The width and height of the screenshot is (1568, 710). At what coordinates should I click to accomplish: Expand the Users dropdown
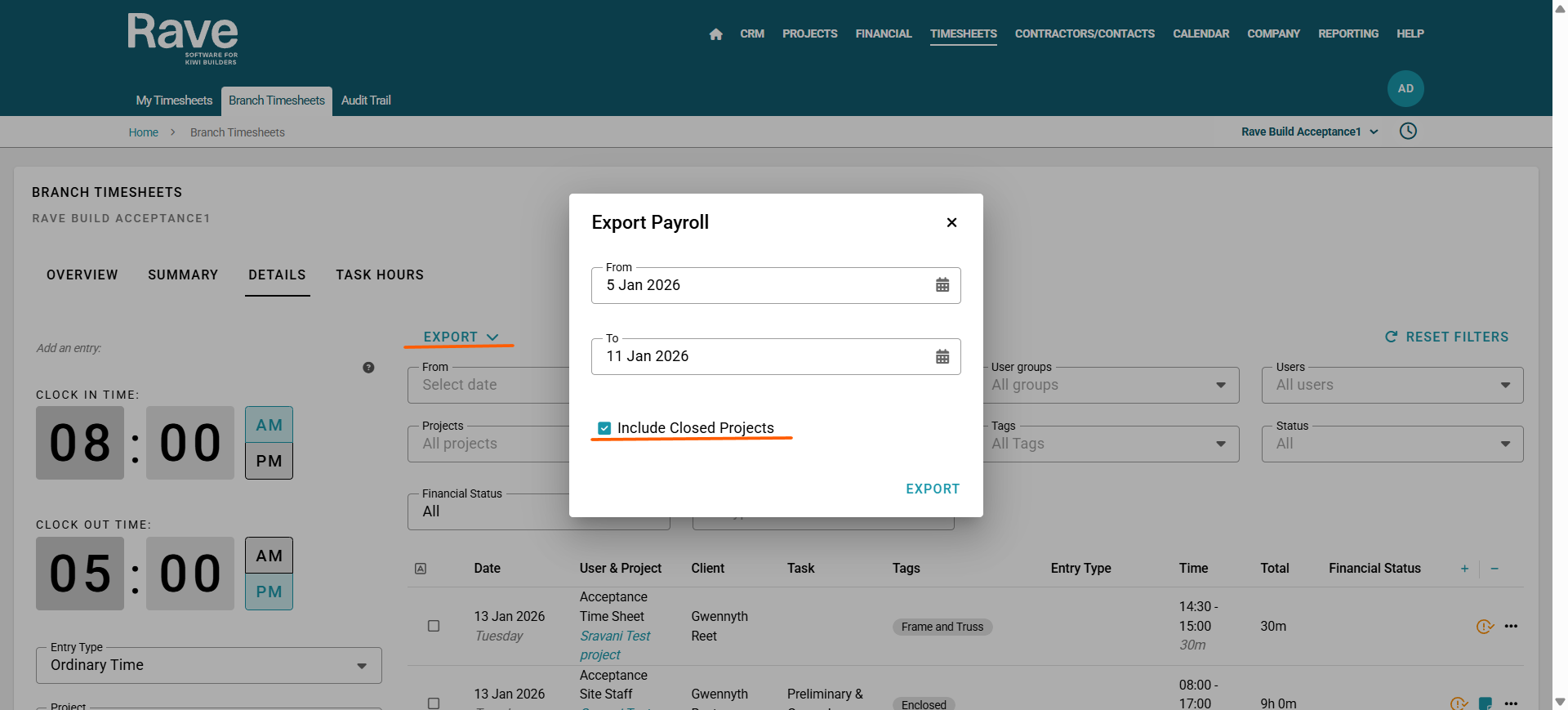click(1392, 385)
